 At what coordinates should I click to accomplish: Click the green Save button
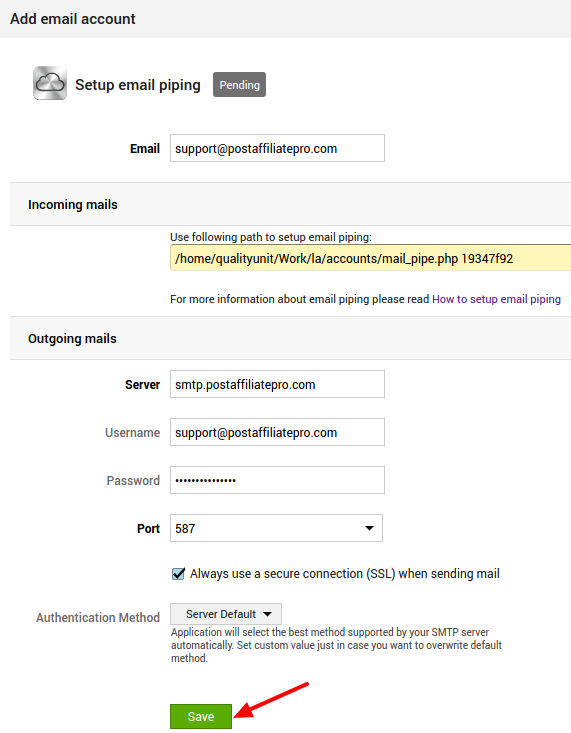tap(201, 716)
